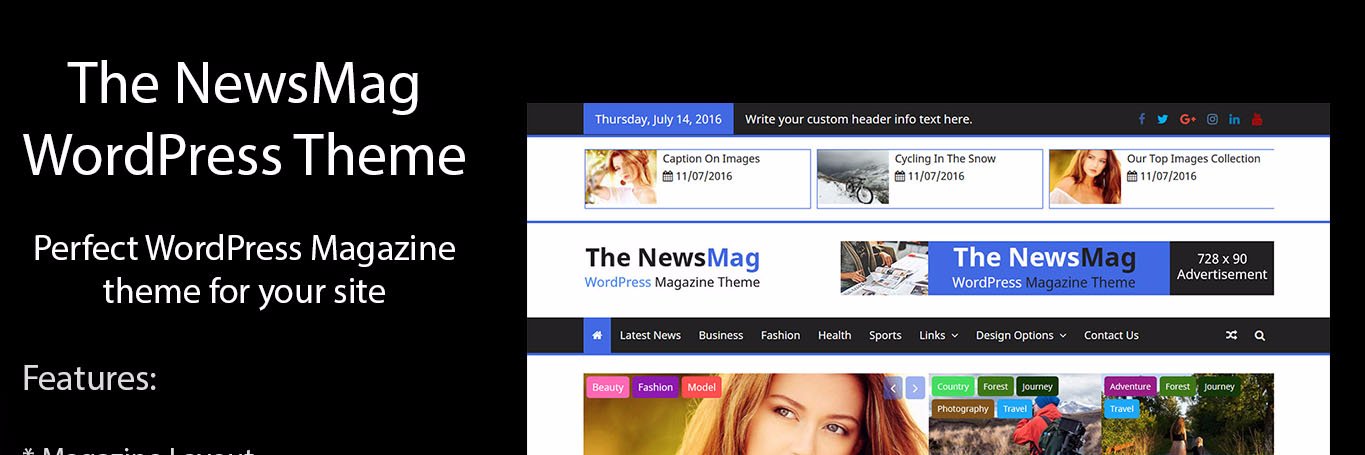Viewport: 1365px width, 455px height.
Task: Click the 11/07/2016 date under Caption On Images
Action: point(704,176)
